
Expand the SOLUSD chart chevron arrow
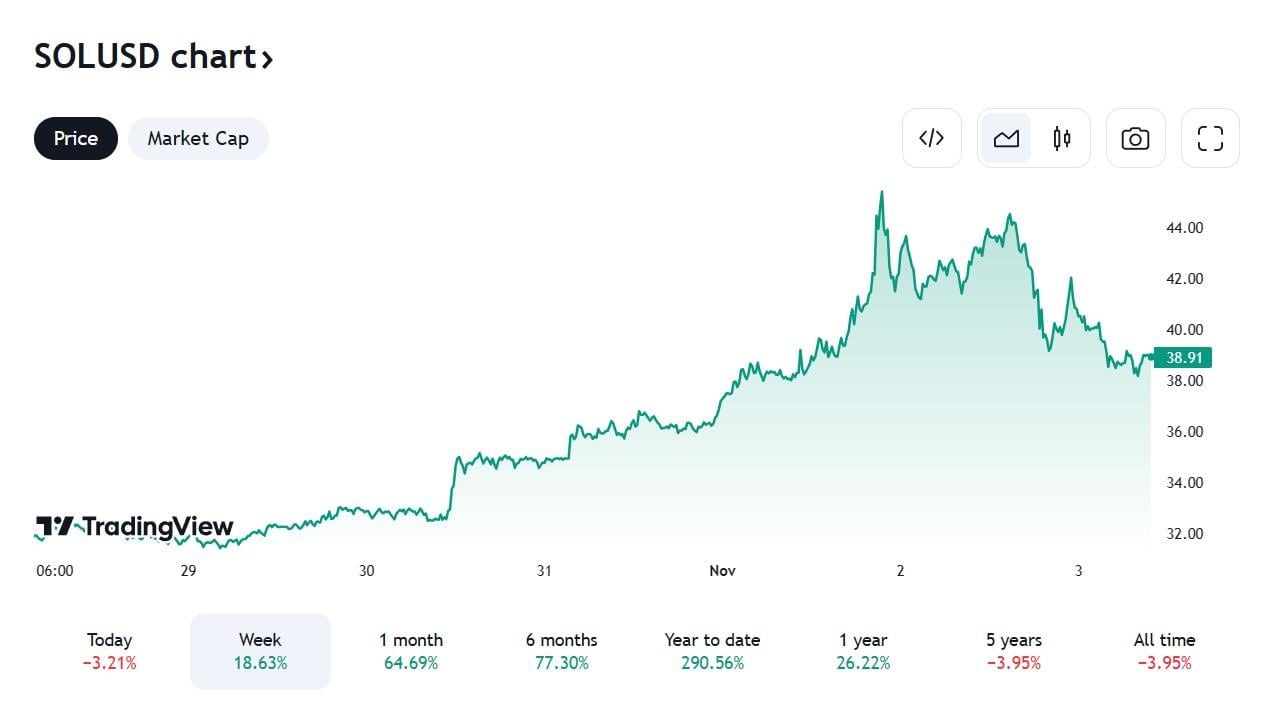tap(267, 59)
